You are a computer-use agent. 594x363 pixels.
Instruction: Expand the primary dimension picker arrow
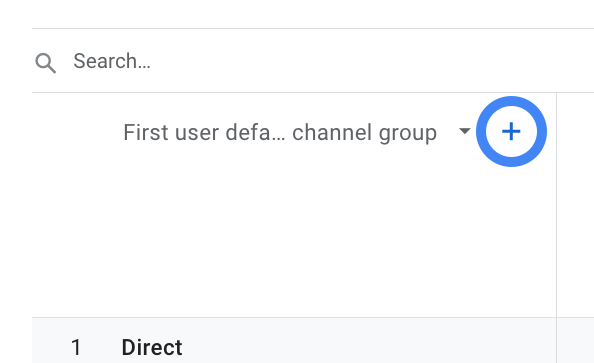pyautogui.click(x=464, y=131)
